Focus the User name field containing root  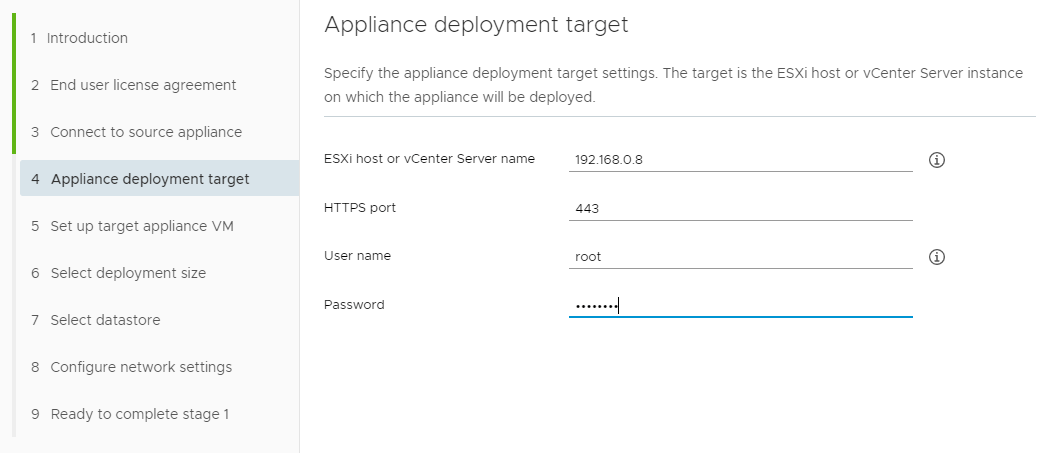(740, 256)
